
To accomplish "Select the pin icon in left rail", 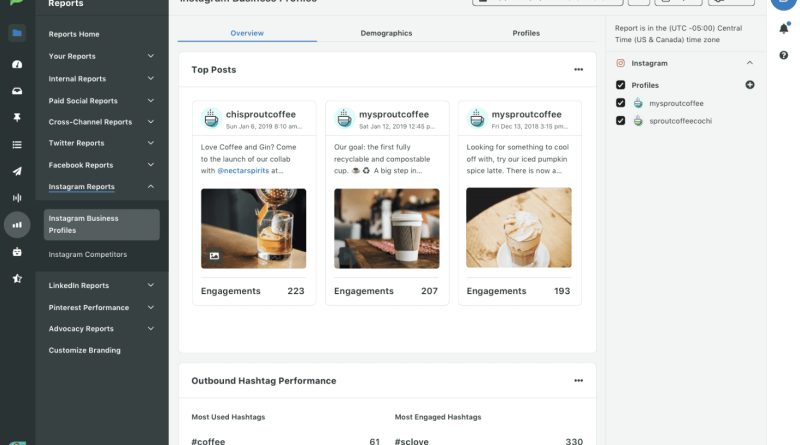I will [x=17, y=117].
